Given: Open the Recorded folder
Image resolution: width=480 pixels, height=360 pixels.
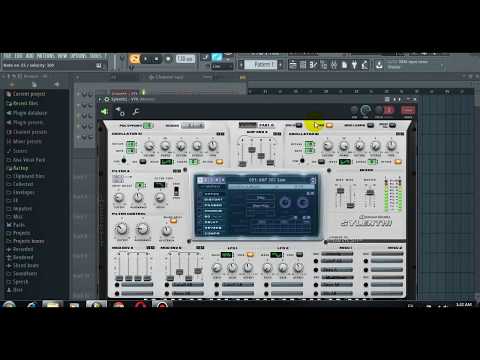Looking at the screenshot, I should point(20,249).
